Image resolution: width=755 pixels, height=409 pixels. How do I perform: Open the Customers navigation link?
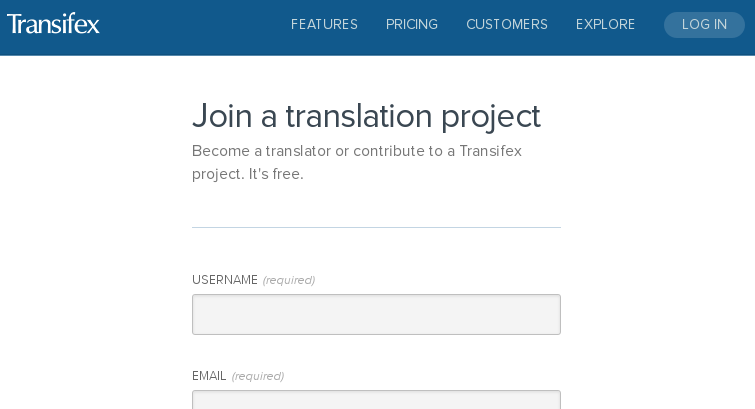click(x=507, y=25)
